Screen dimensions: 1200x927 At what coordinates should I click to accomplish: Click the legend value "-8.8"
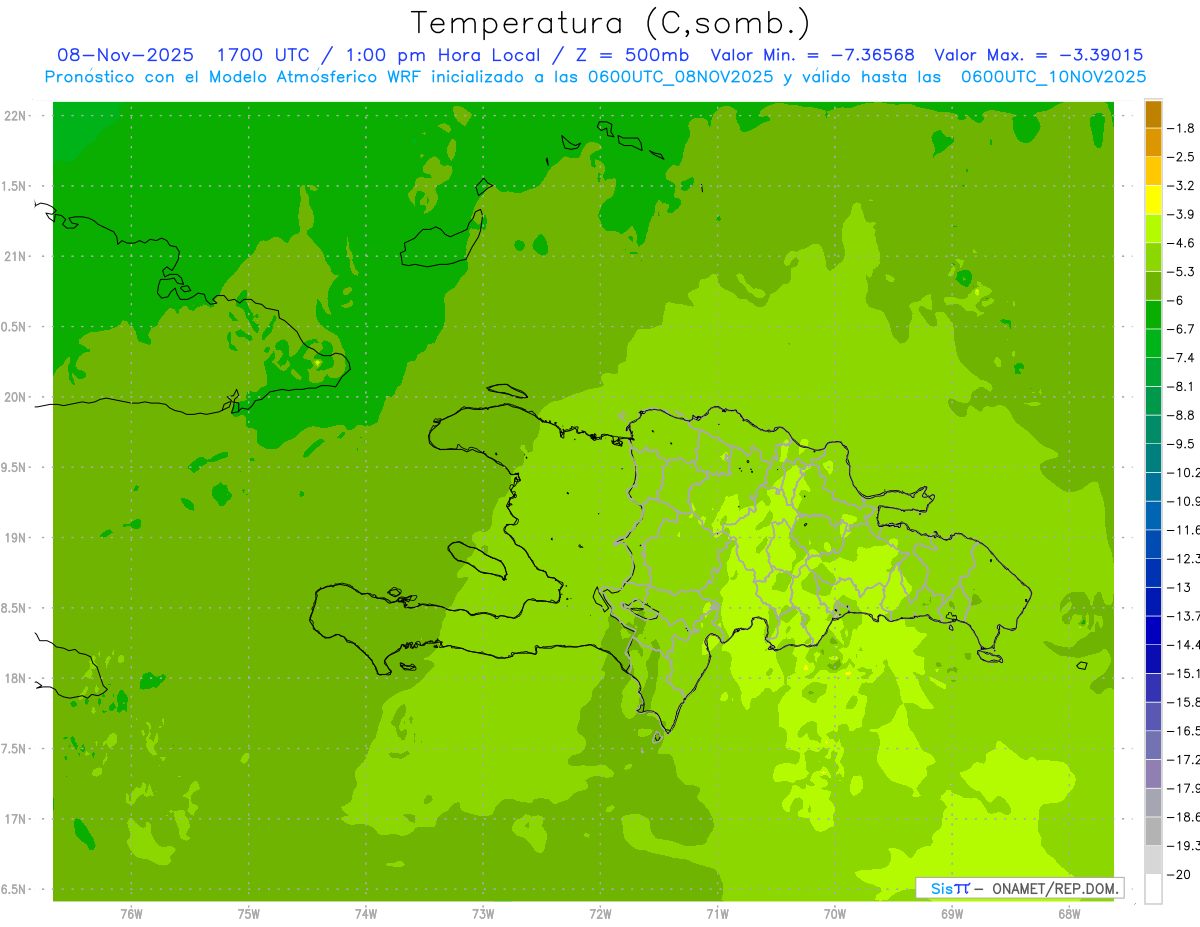pyautogui.click(x=1182, y=415)
